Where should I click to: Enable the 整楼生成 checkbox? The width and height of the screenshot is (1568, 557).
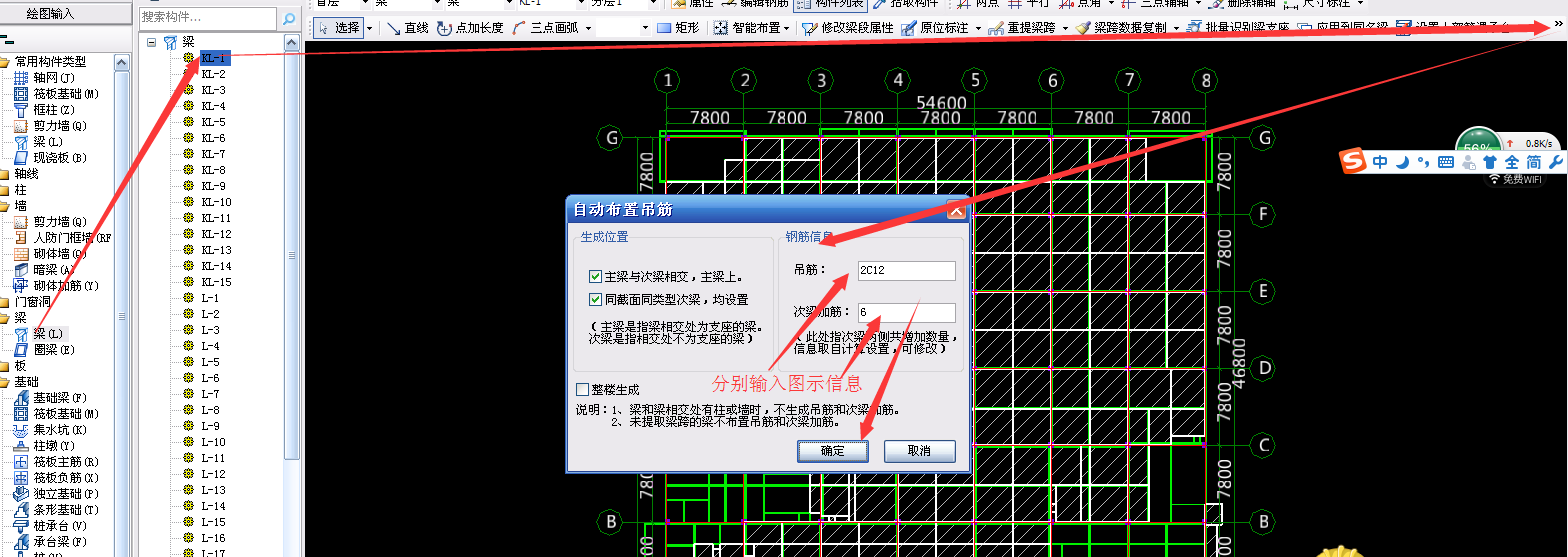583,390
